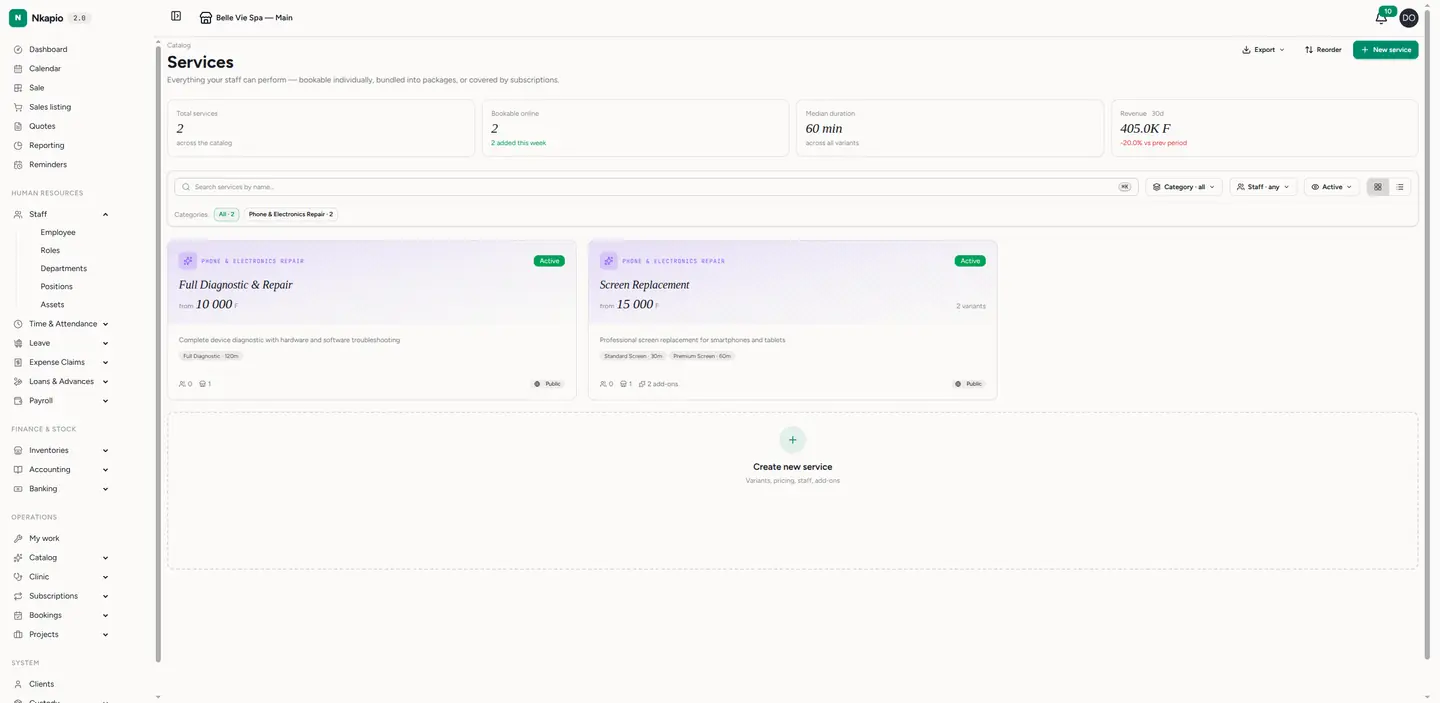Select the All · 2 category chip
1440x703 pixels.
227,214
